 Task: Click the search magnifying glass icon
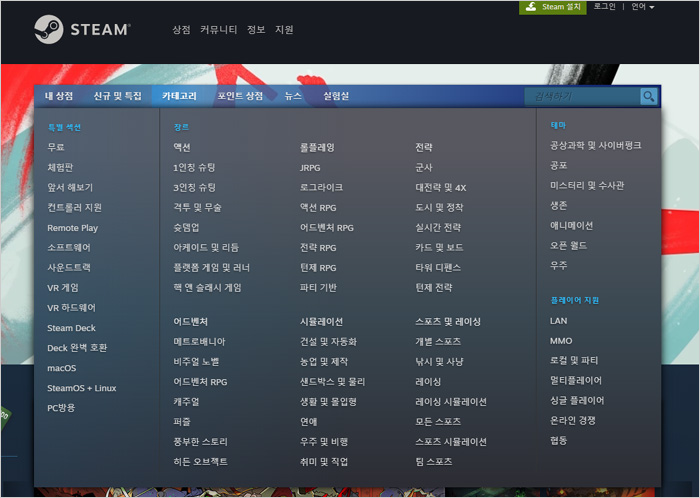pyautogui.click(x=649, y=96)
